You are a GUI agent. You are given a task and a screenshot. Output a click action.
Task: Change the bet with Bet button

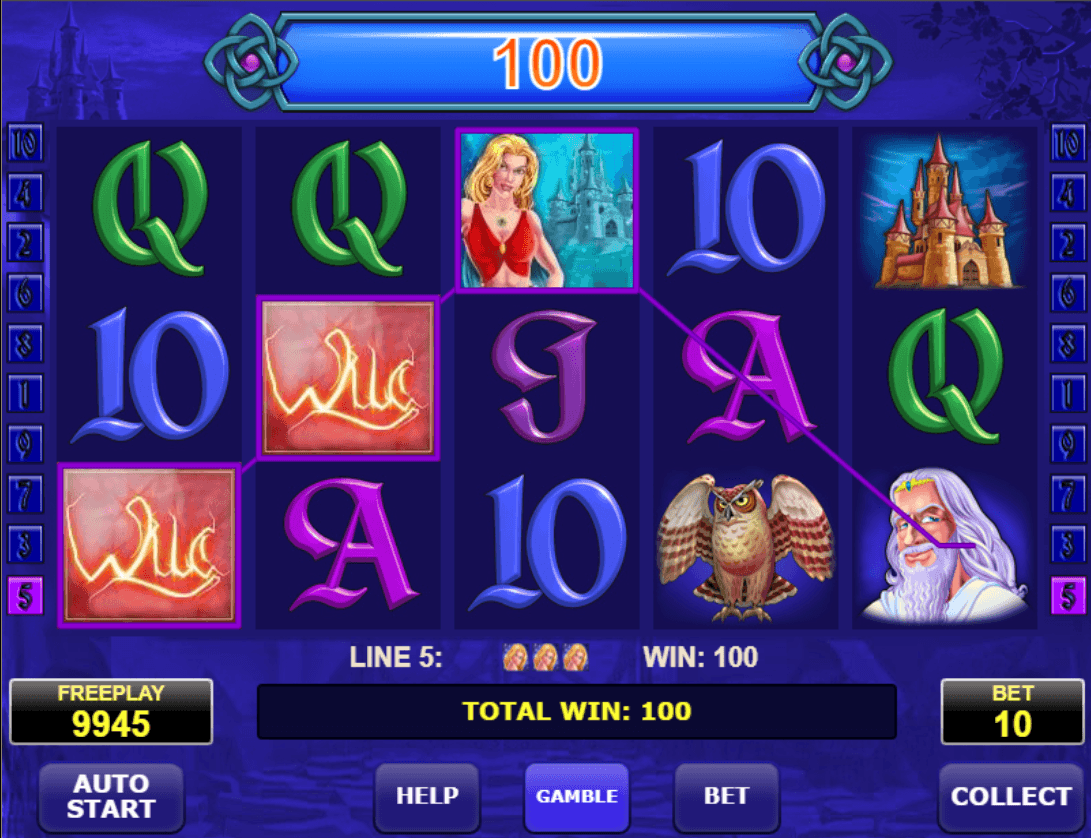[726, 796]
